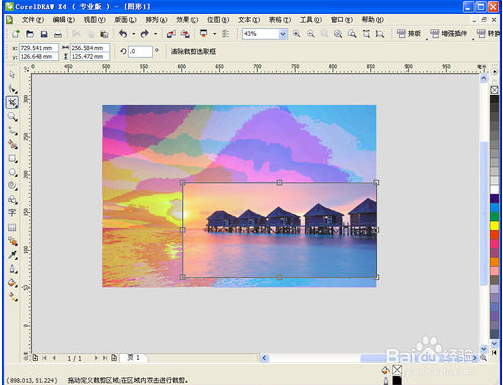Click the 清除裁剪选取框 button
Image resolution: width=503 pixels, height=385 pixels.
[193, 51]
